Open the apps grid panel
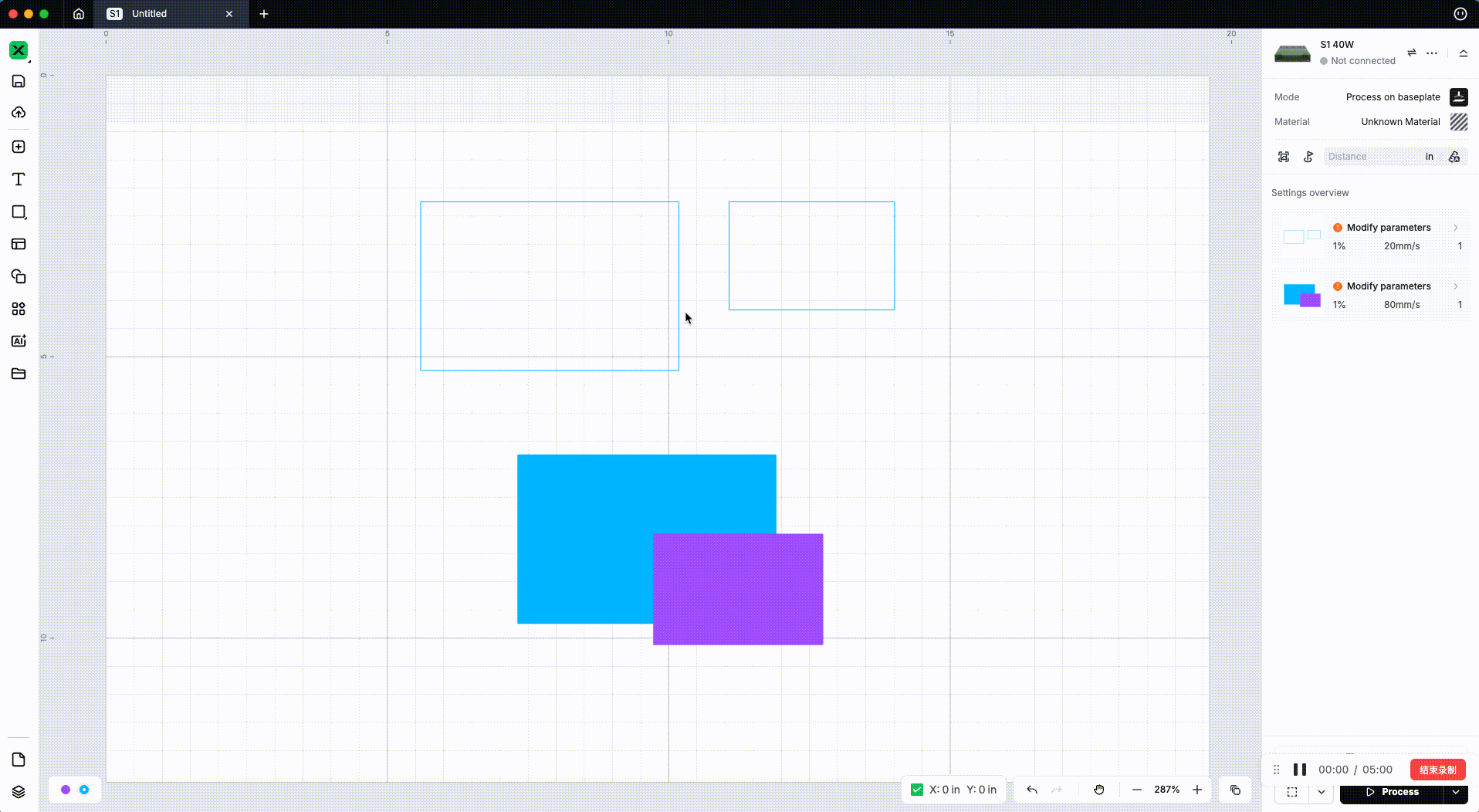 pyautogui.click(x=19, y=309)
